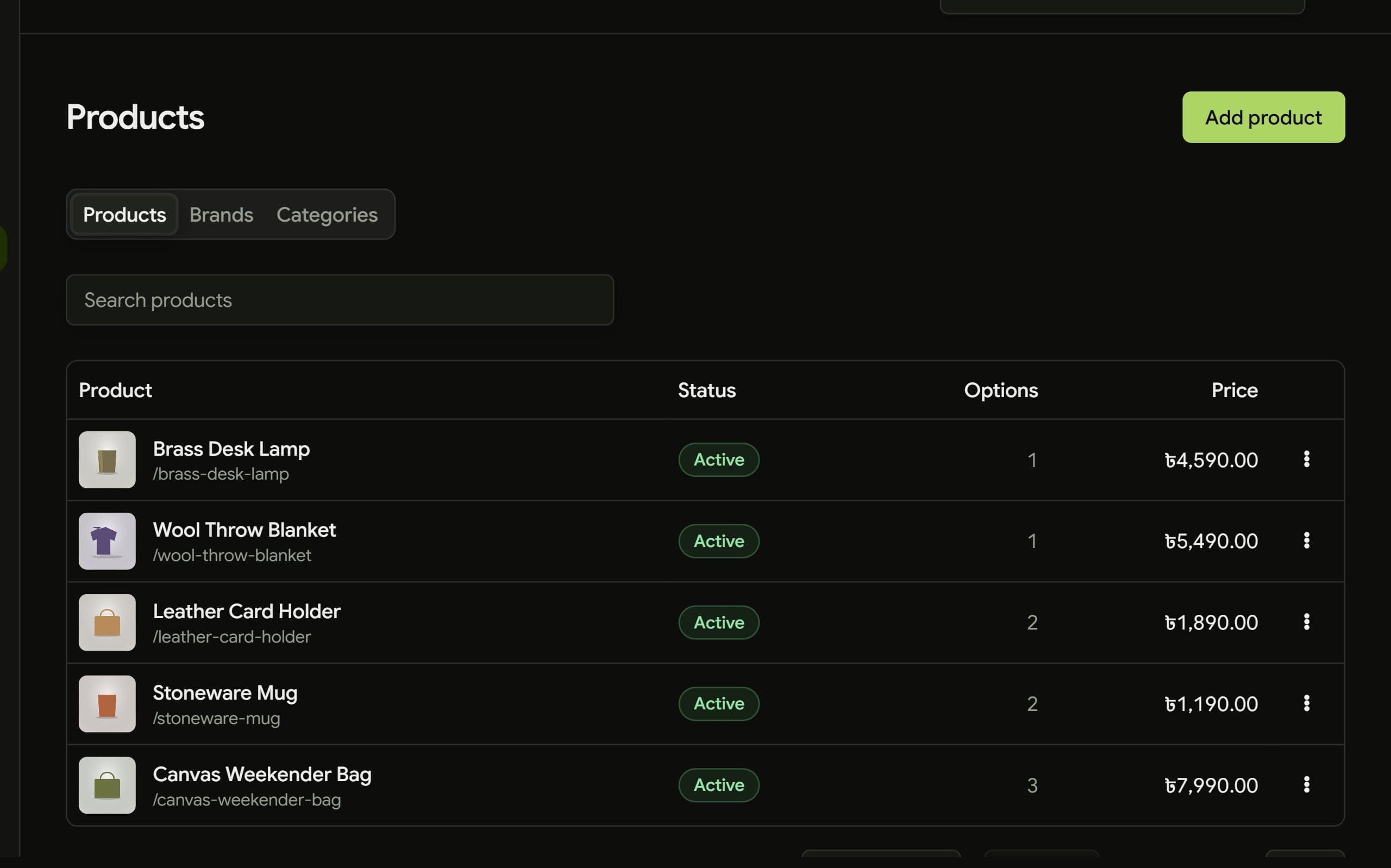Click the ৳4,590.00 price value
Screen dimensions: 1391x868
(x=1211, y=461)
